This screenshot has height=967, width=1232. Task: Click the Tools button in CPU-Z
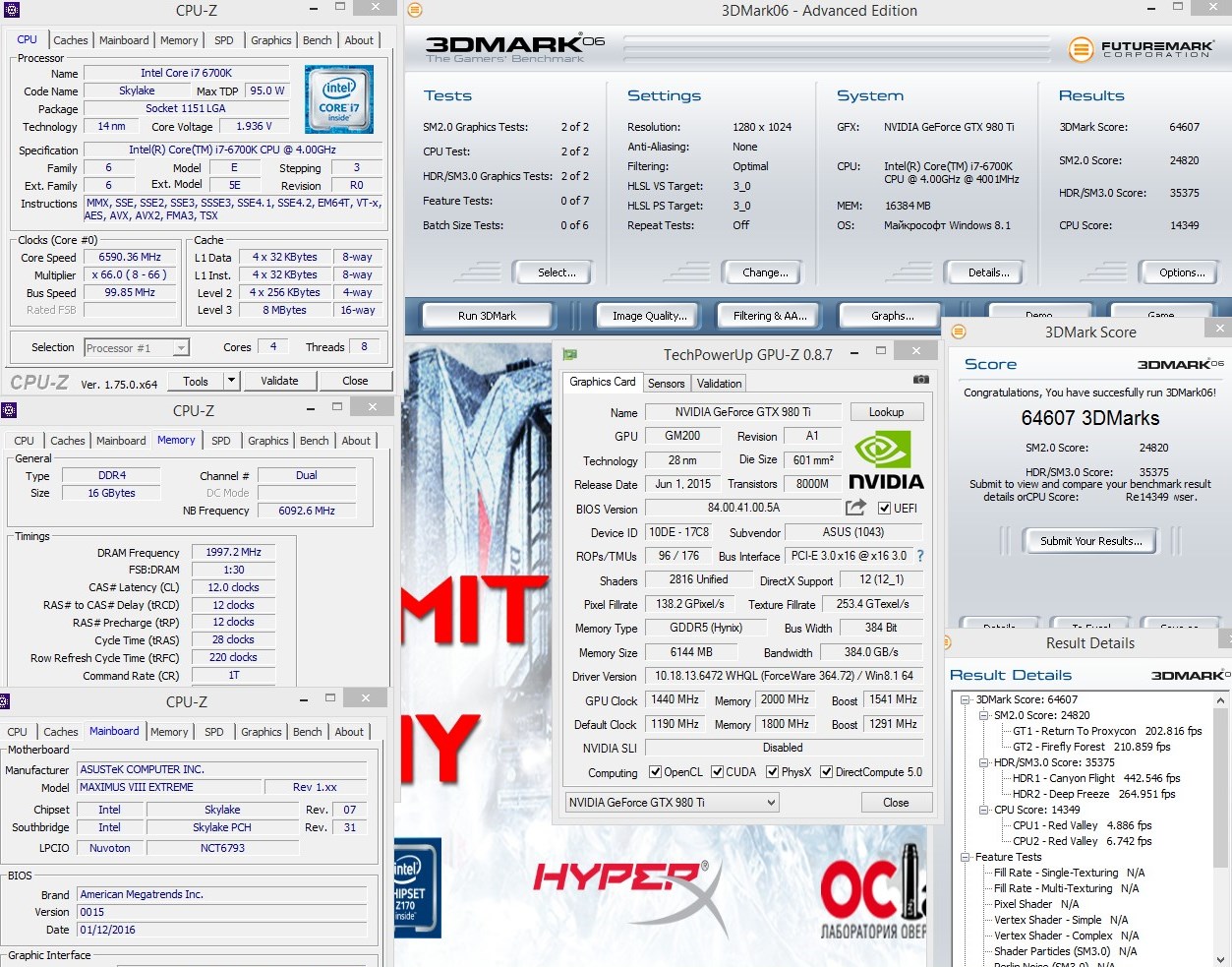(196, 381)
